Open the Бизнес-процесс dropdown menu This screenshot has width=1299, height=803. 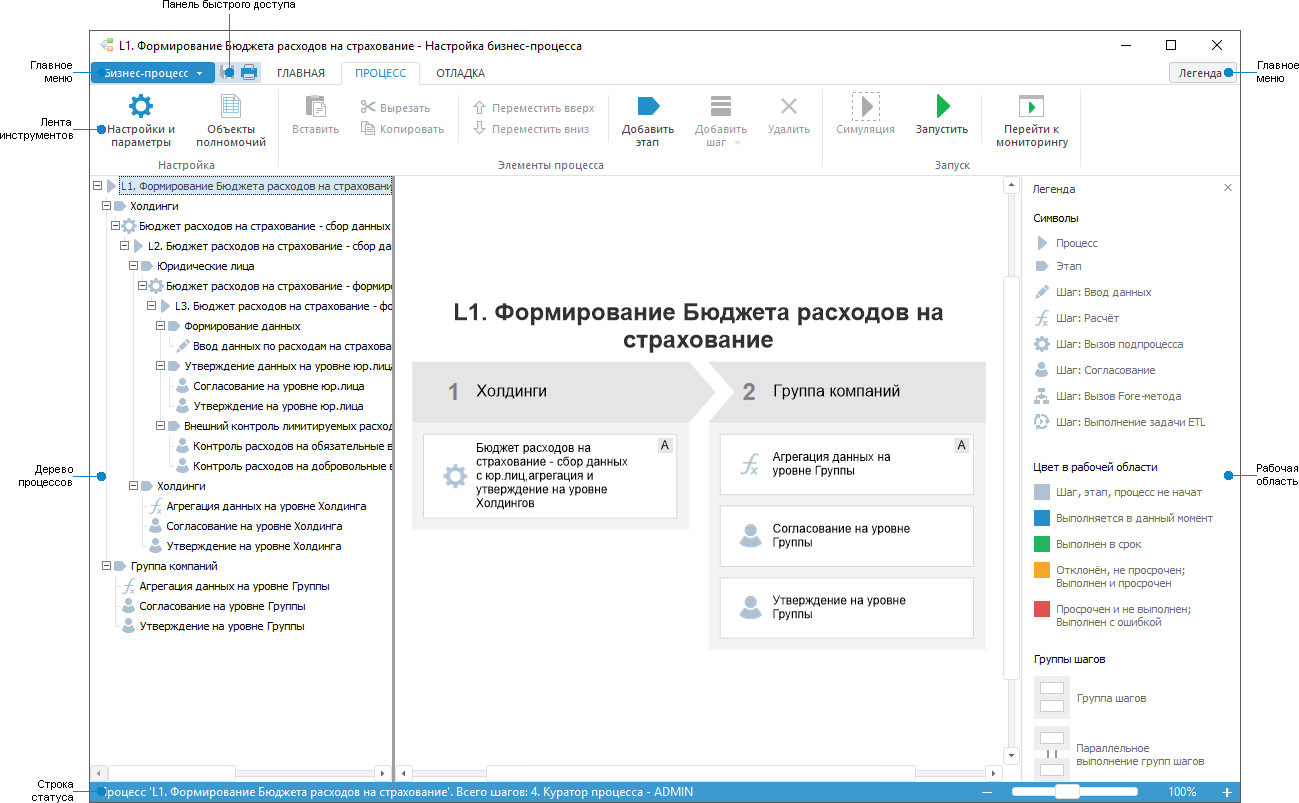click(x=153, y=73)
